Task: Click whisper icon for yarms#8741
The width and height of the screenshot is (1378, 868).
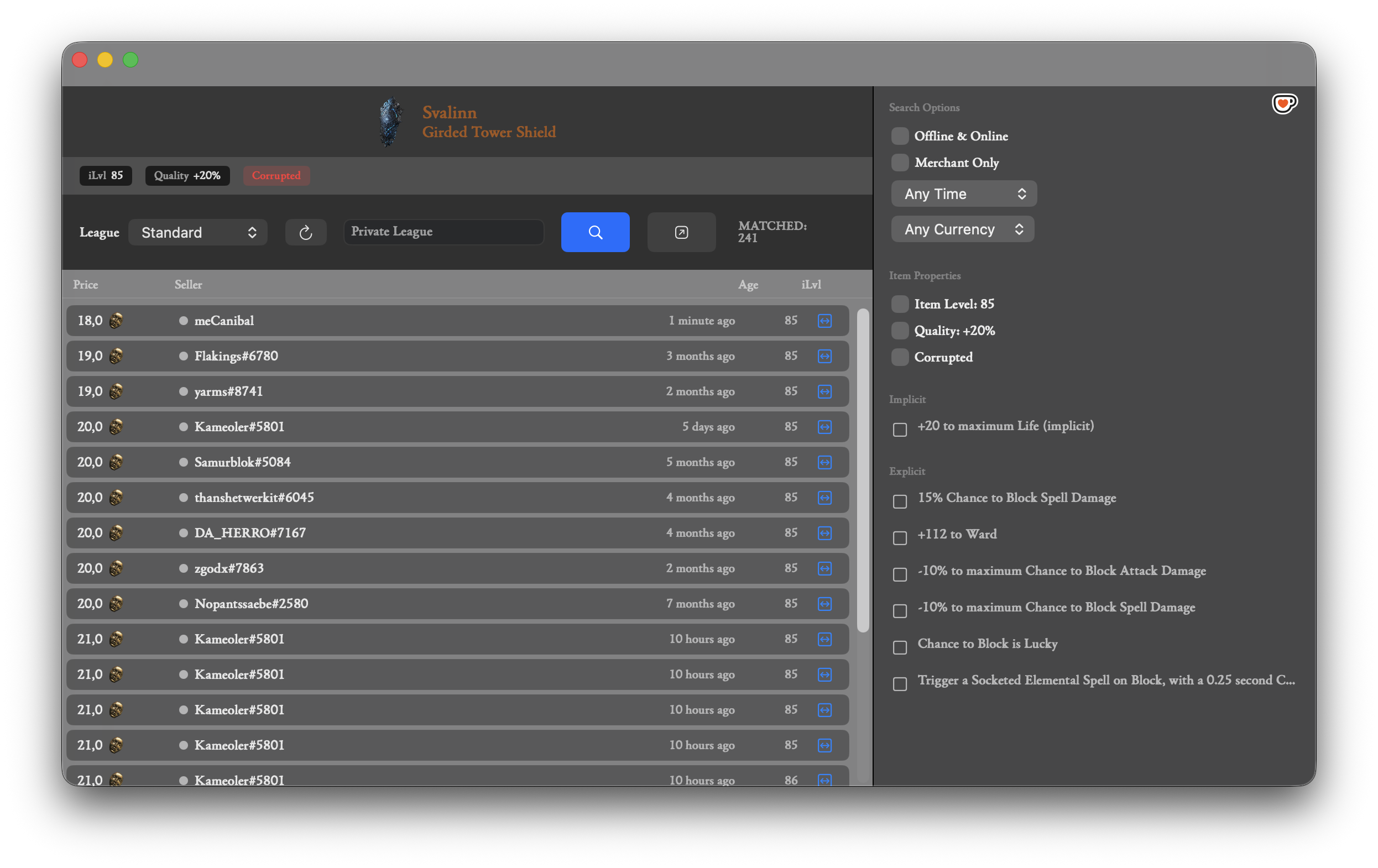Action: [x=824, y=391]
